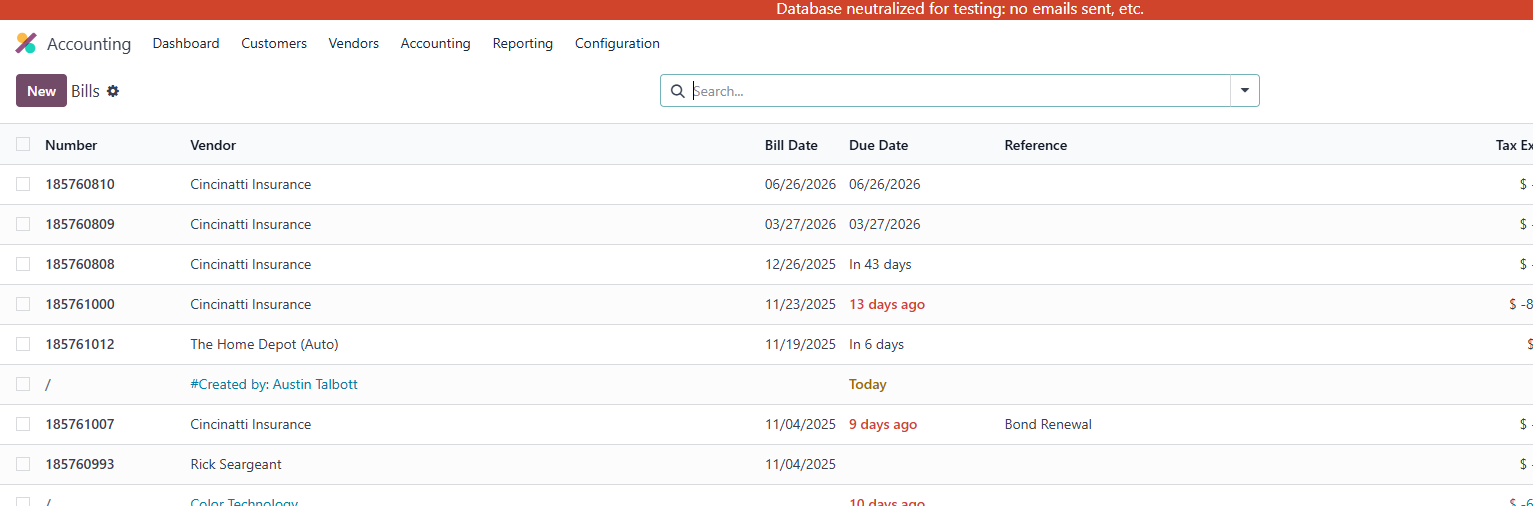Tick the checkbox for bill 185760993
The width and height of the screenshot is (1533, 506).
pyautogui.click(x=23, y=464)
